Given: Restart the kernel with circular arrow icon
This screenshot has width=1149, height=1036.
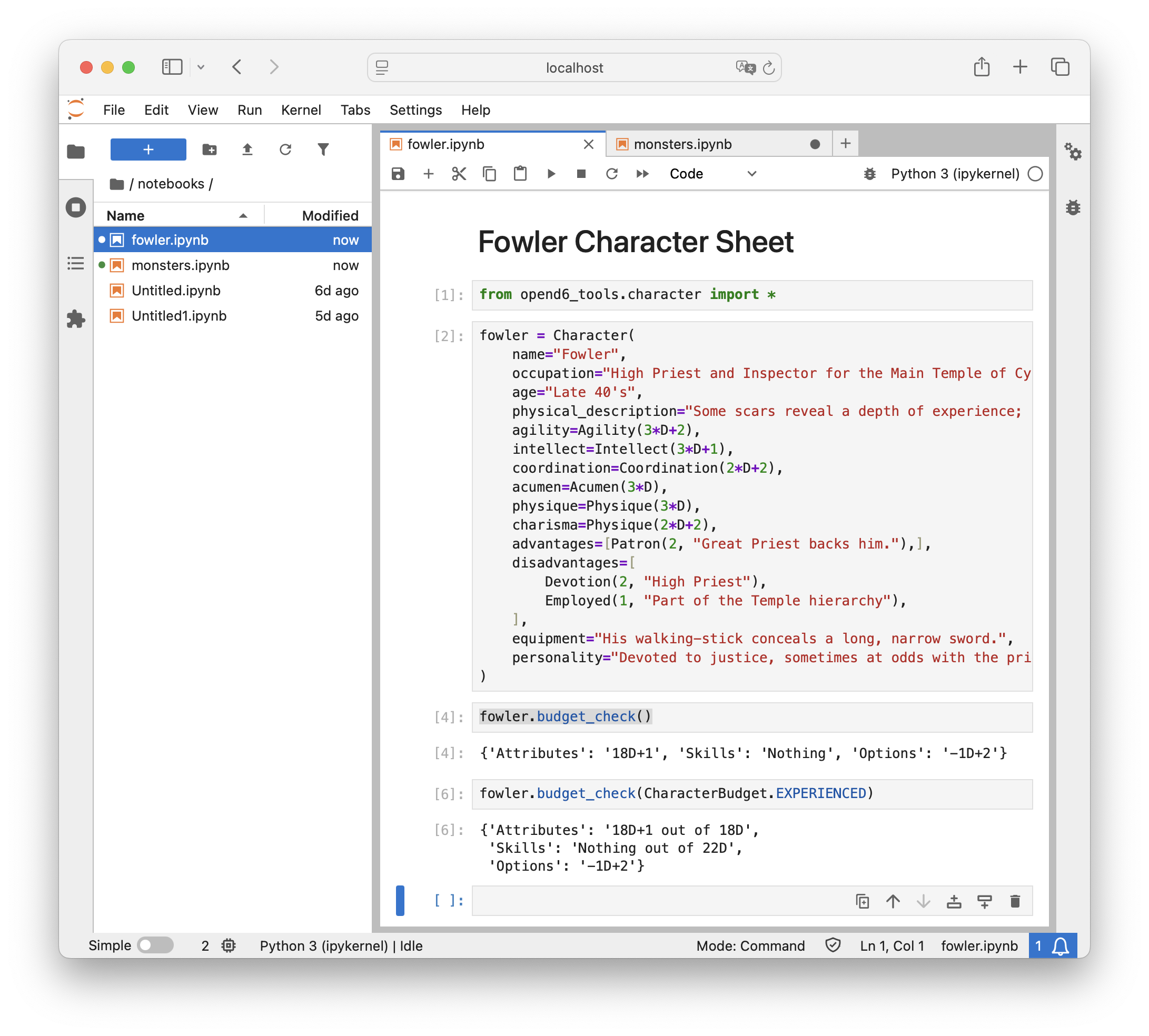Looking at the screenshot, I should pos(611,174).
